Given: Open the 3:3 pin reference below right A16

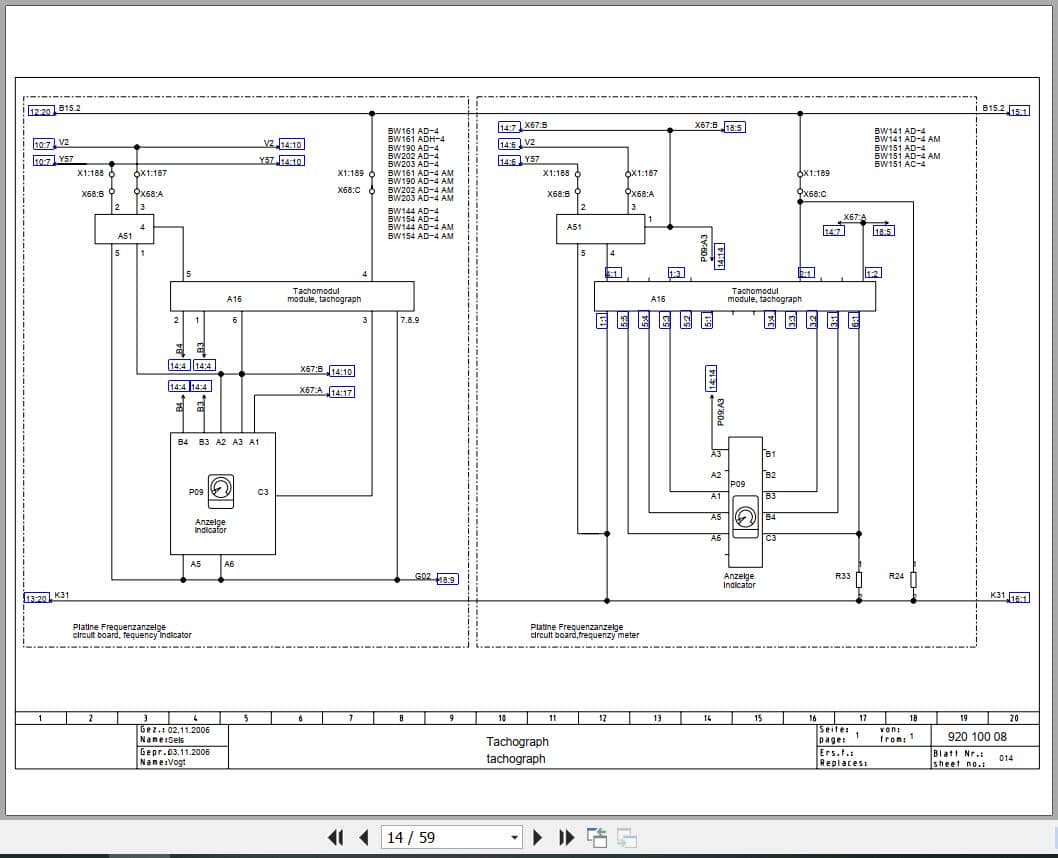Looking at the screenshot, I should [791, 320].
